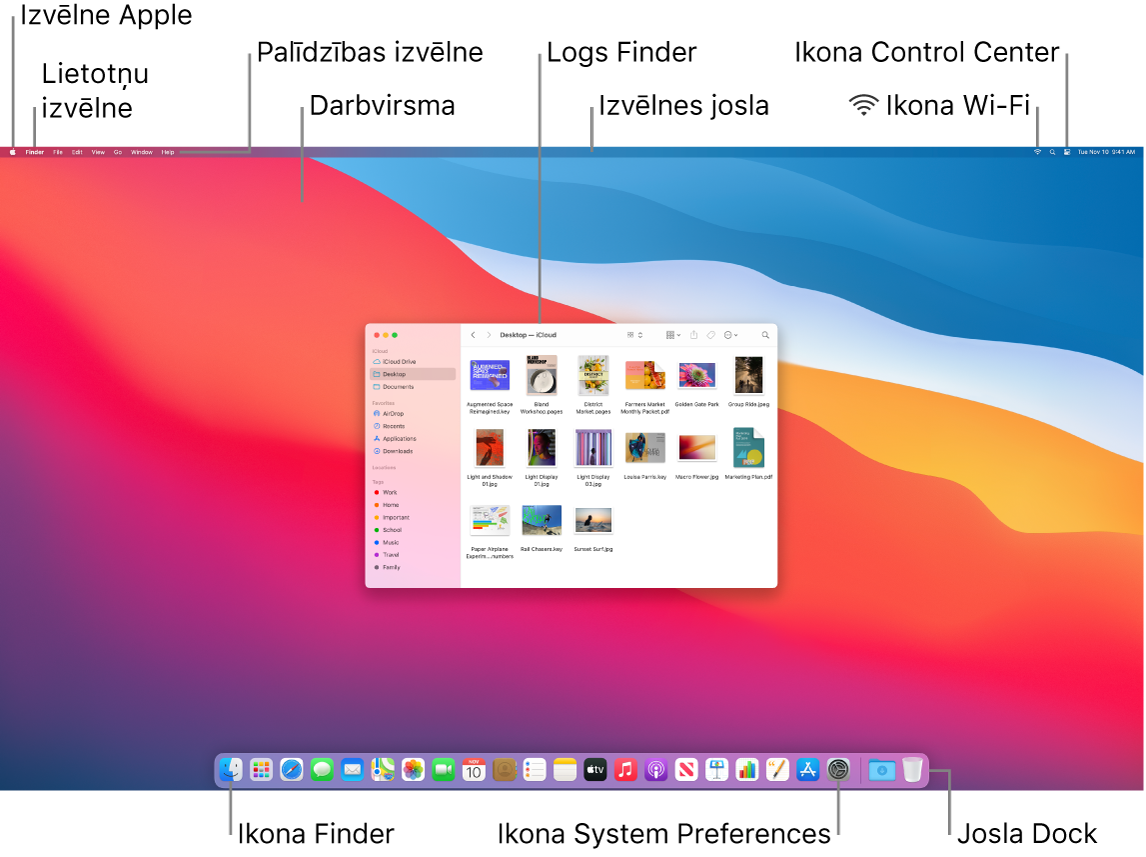Open the File menu
1146x857 pixels.
(58, 152)
